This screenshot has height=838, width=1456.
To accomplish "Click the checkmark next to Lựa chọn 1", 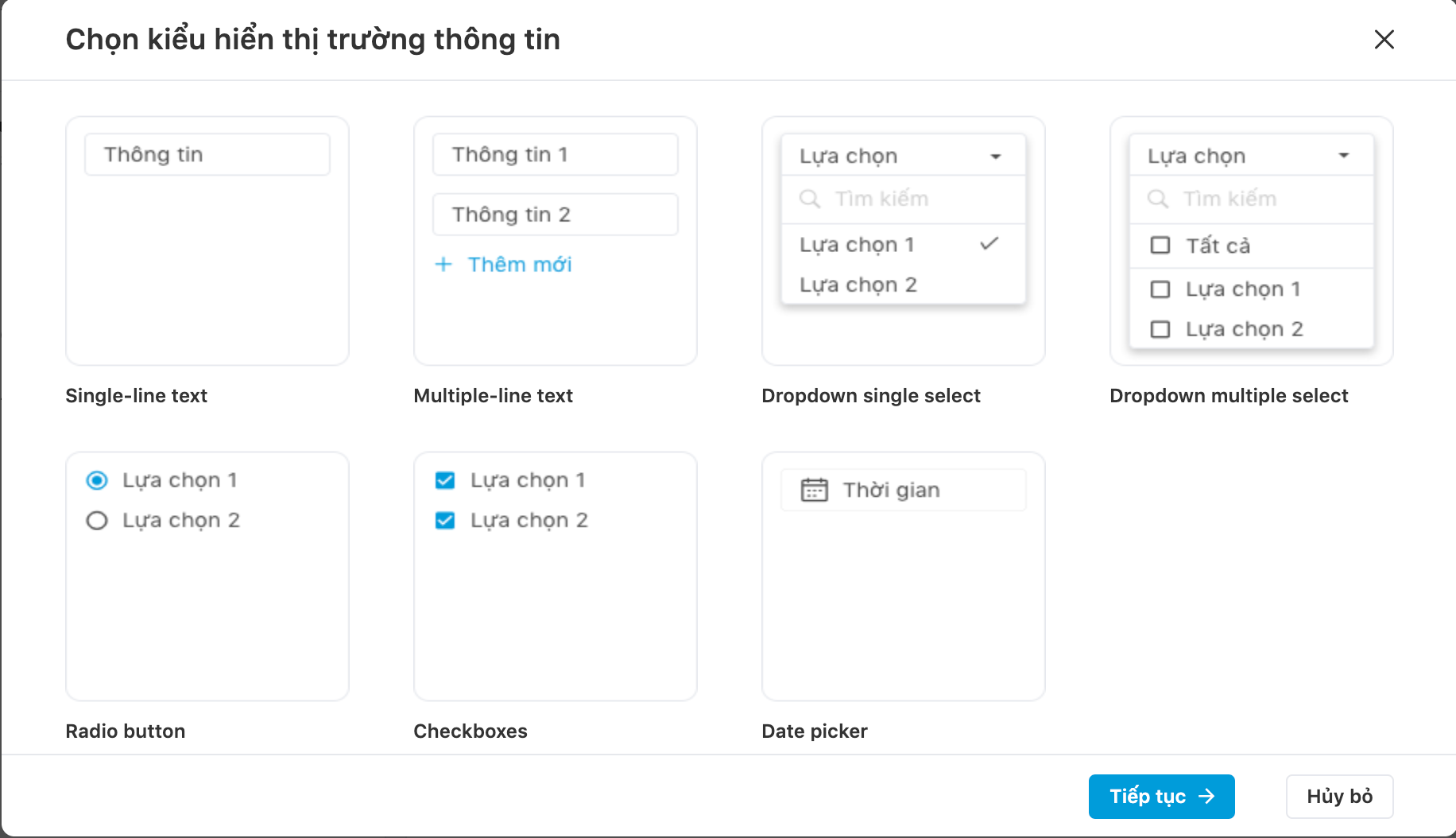I will pos(989,244).
